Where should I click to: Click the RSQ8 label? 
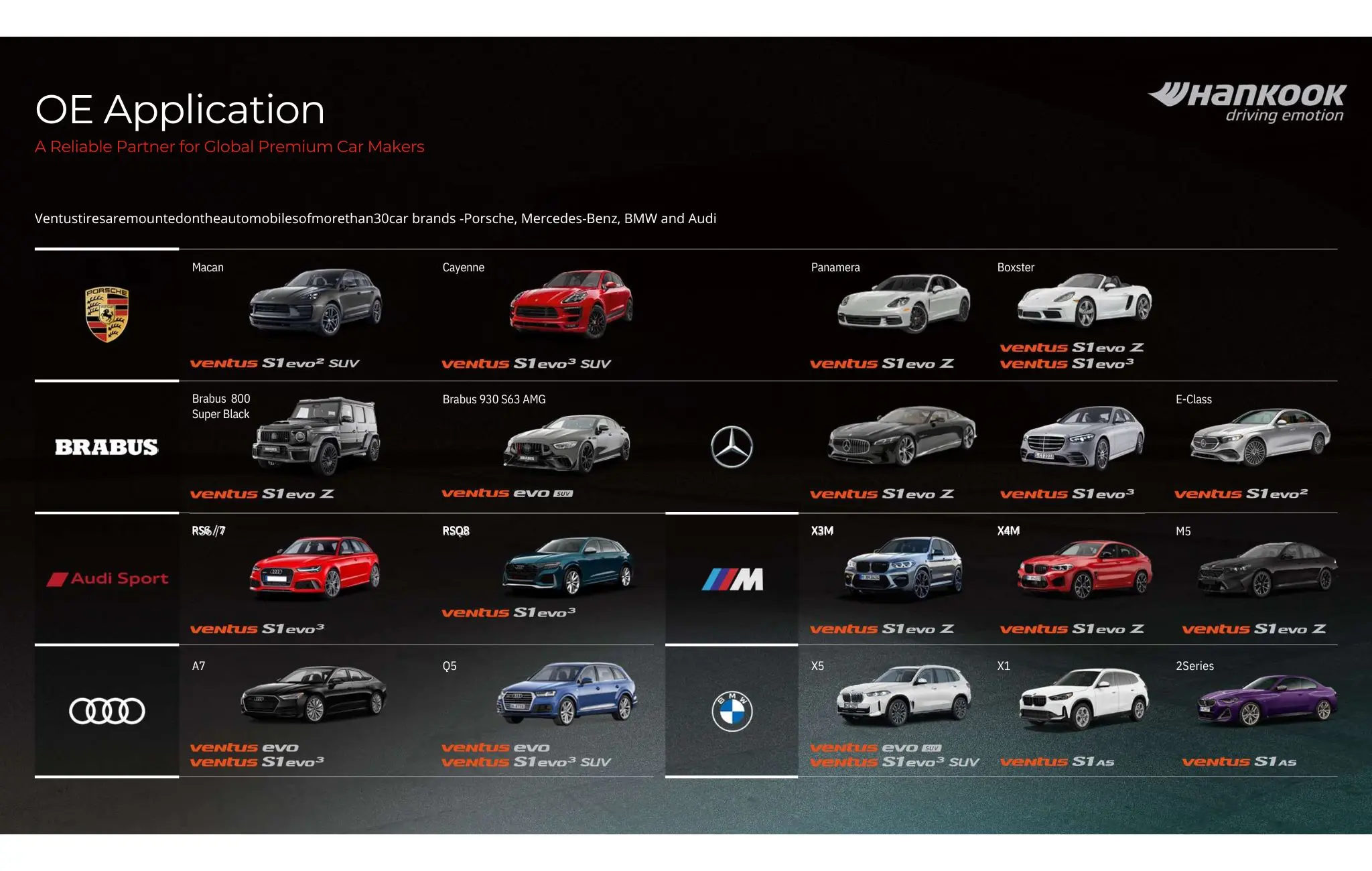pos(456,531)
